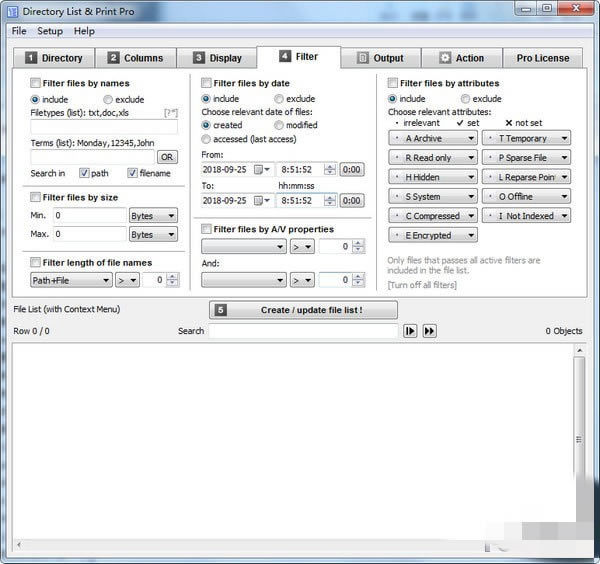The width and height of the screenshot is (600, 564).
Task: Adjust the file name length value spinner
Action: (172, 280)
